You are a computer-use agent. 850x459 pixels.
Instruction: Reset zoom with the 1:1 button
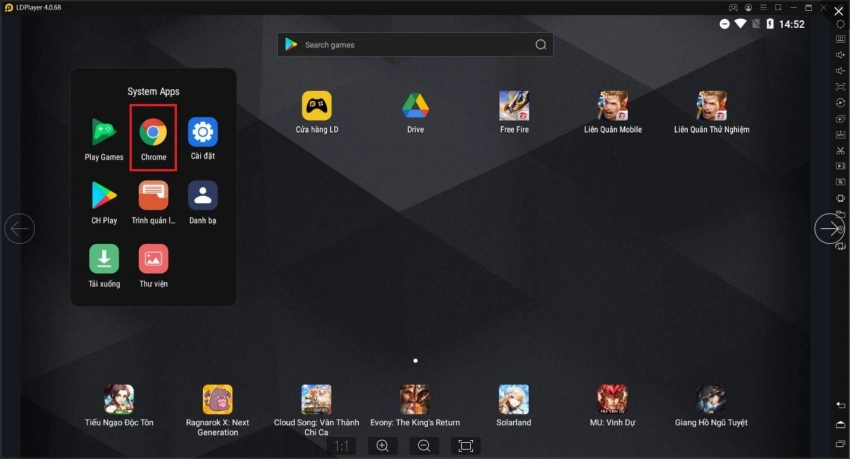[341, 446]
